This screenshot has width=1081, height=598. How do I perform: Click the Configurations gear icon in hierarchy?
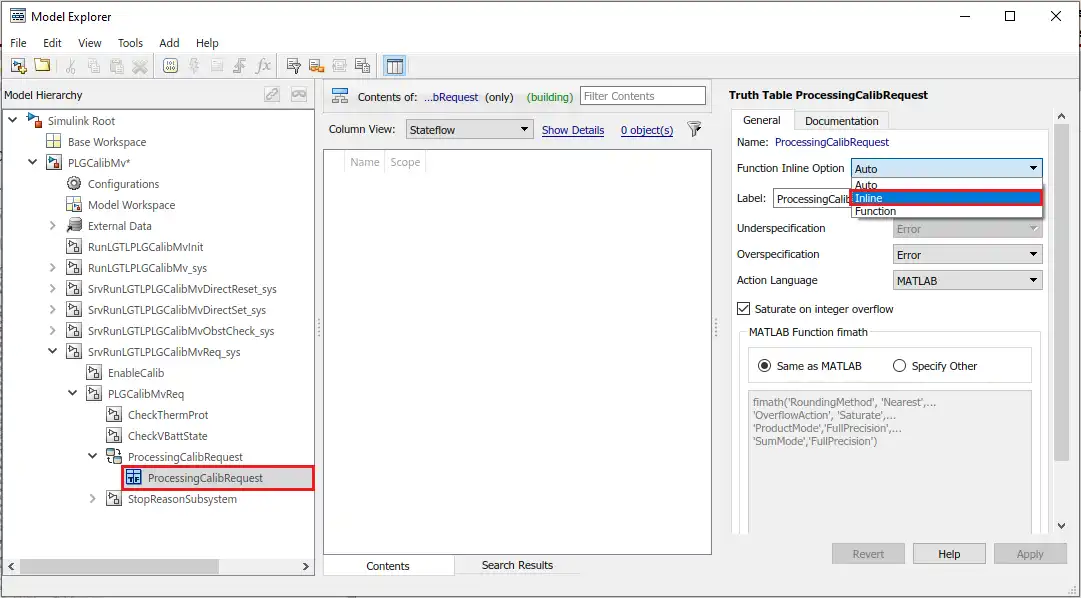pyautogui.click(x=74, y=184)
